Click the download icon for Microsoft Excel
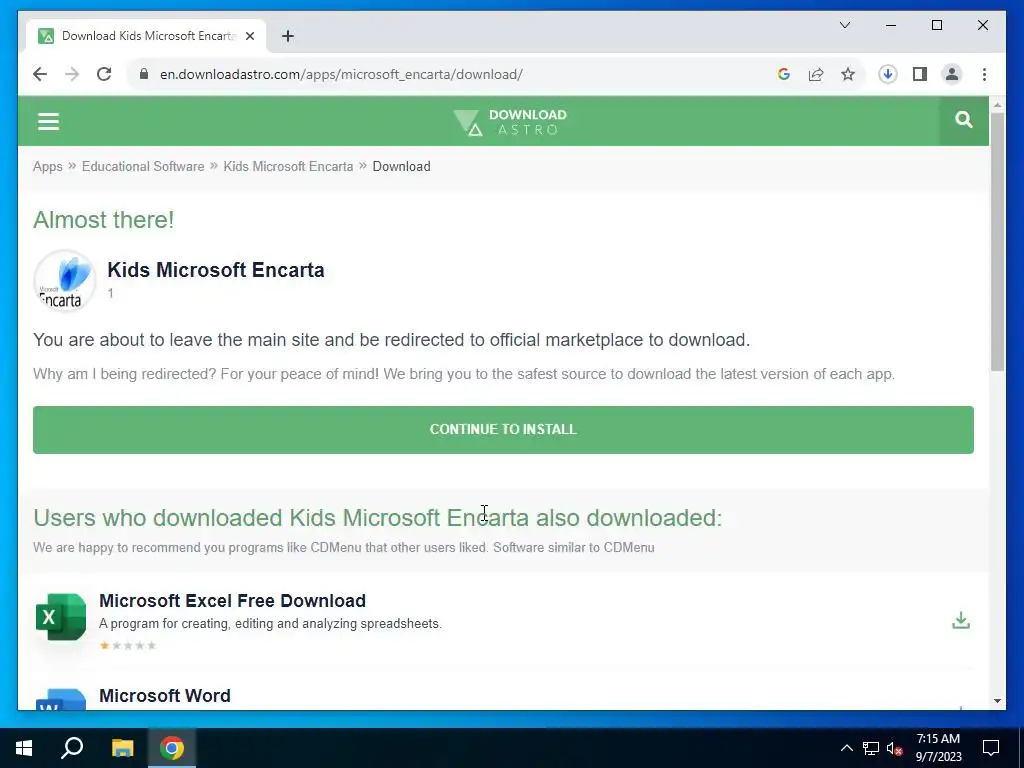This screenshot has width=1024, height=768. coord(961,620)
